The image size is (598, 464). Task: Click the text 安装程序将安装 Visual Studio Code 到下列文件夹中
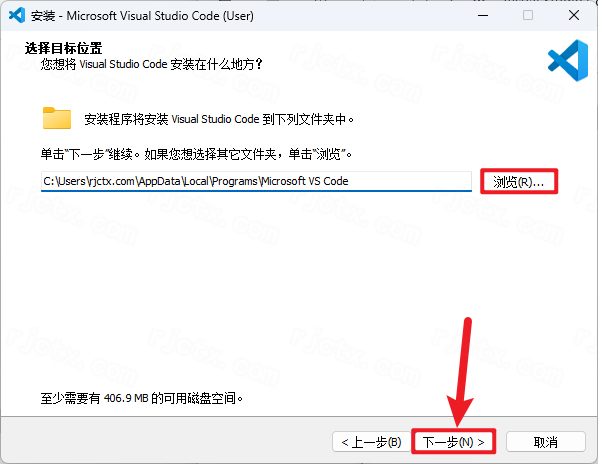point(219,119)
